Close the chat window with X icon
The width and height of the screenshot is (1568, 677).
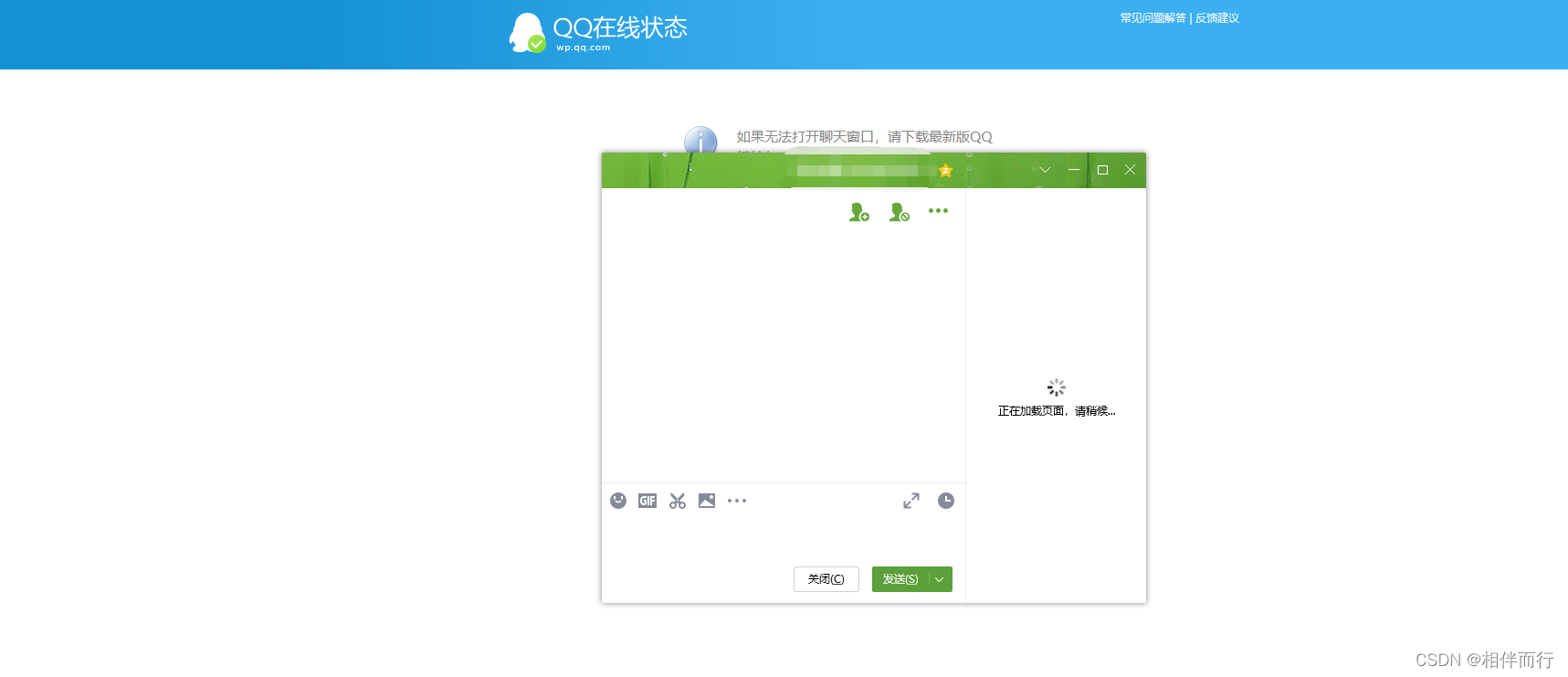[1130, 170]
